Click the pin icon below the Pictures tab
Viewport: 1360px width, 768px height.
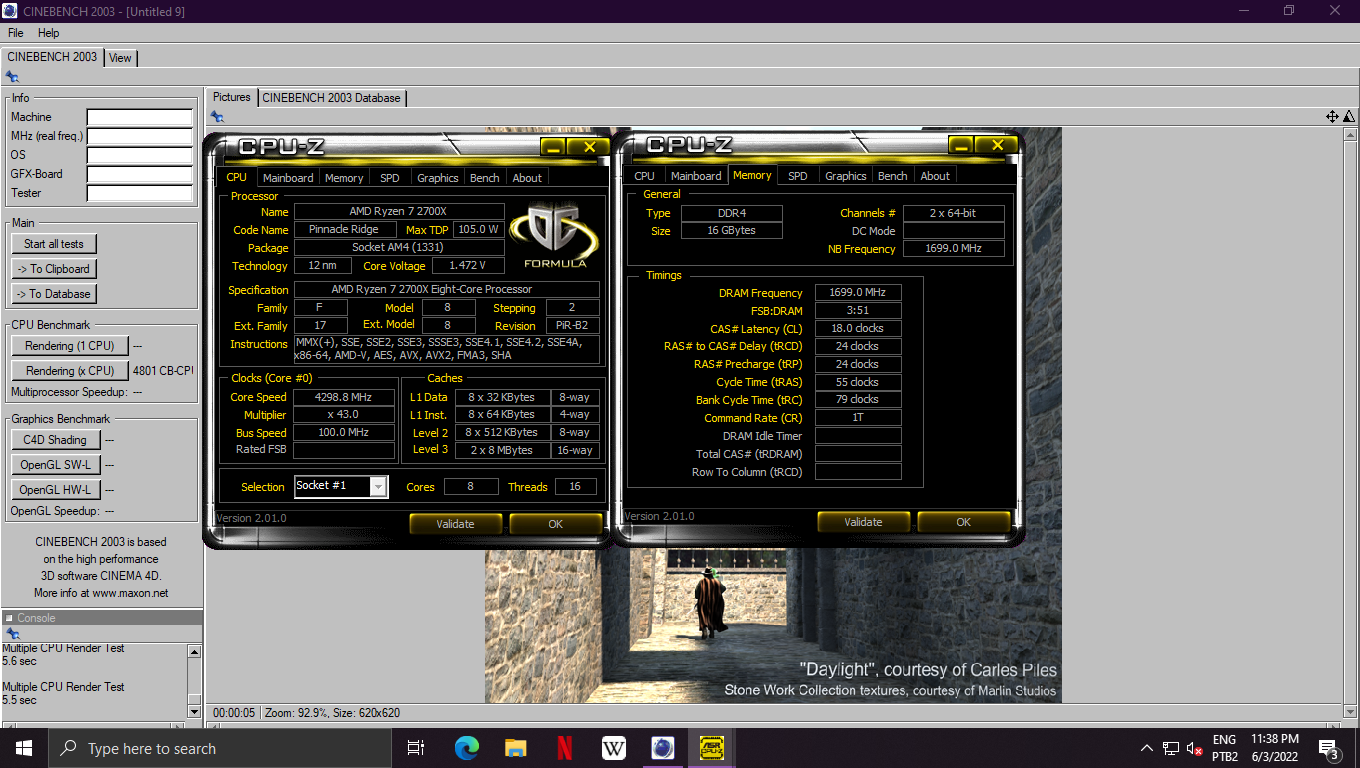[217, 117]
